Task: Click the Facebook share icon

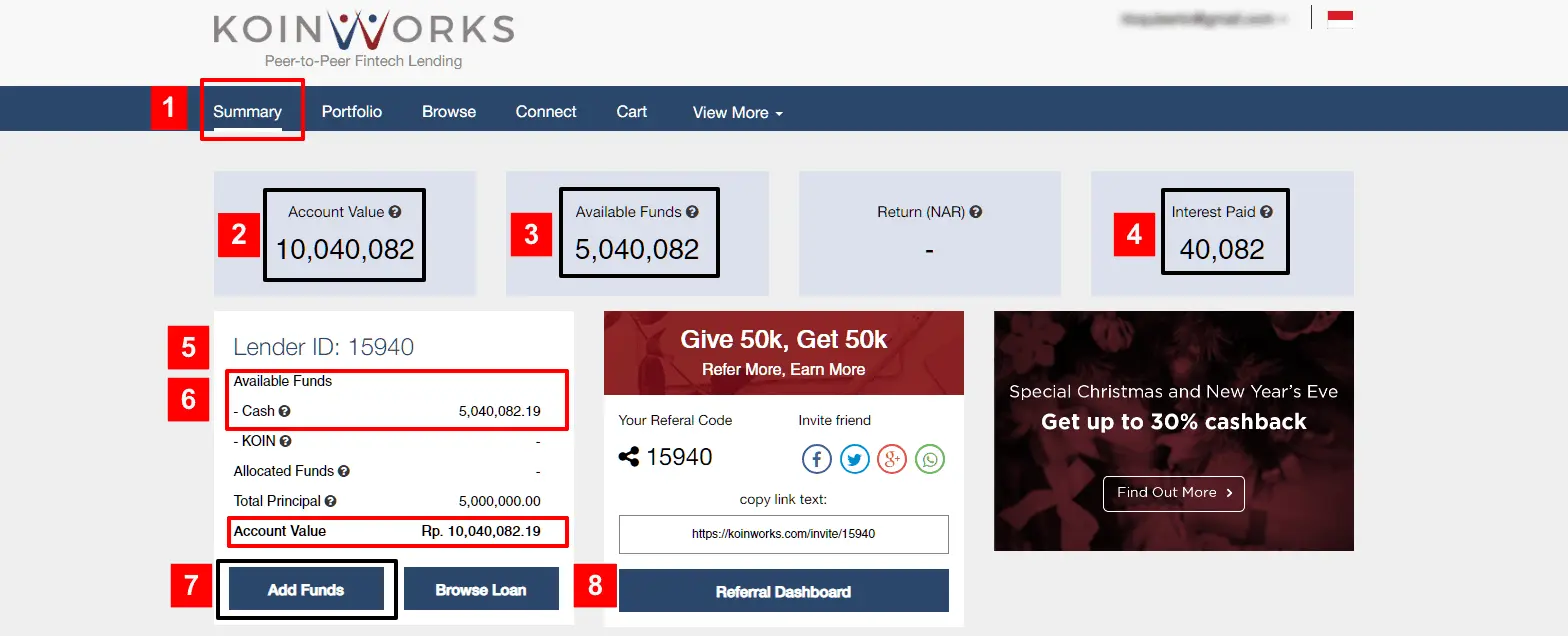Action: pyautogui.click(x=817, y=459)
